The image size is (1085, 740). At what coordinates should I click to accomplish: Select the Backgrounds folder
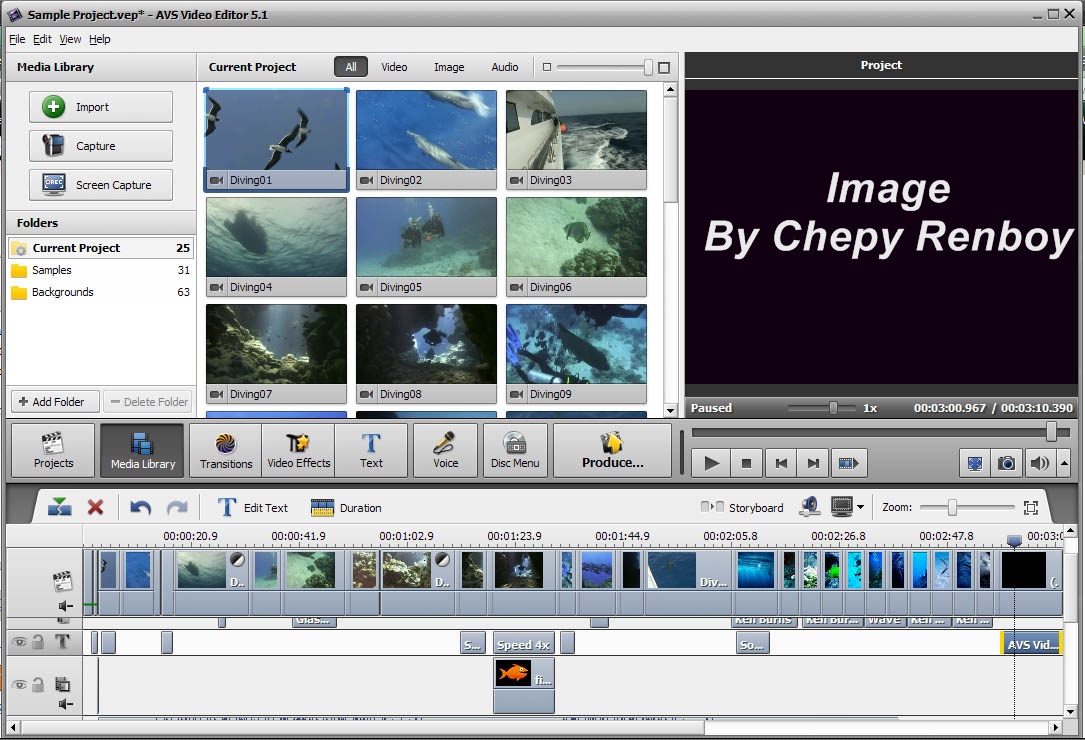[101, 292]
